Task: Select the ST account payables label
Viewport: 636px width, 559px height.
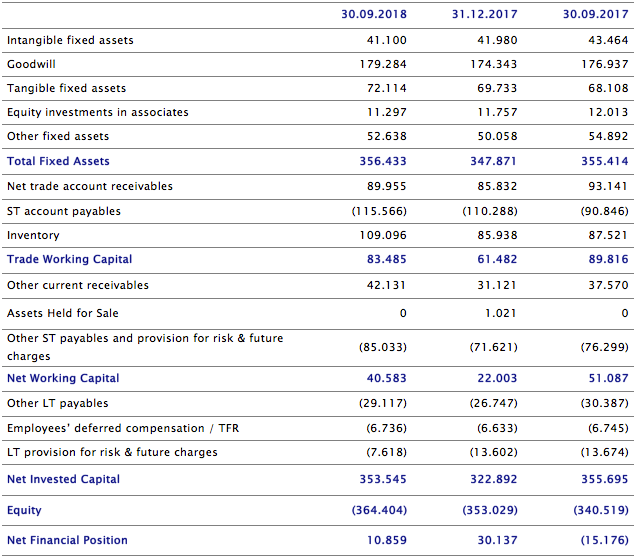Action: coord(64,211)
